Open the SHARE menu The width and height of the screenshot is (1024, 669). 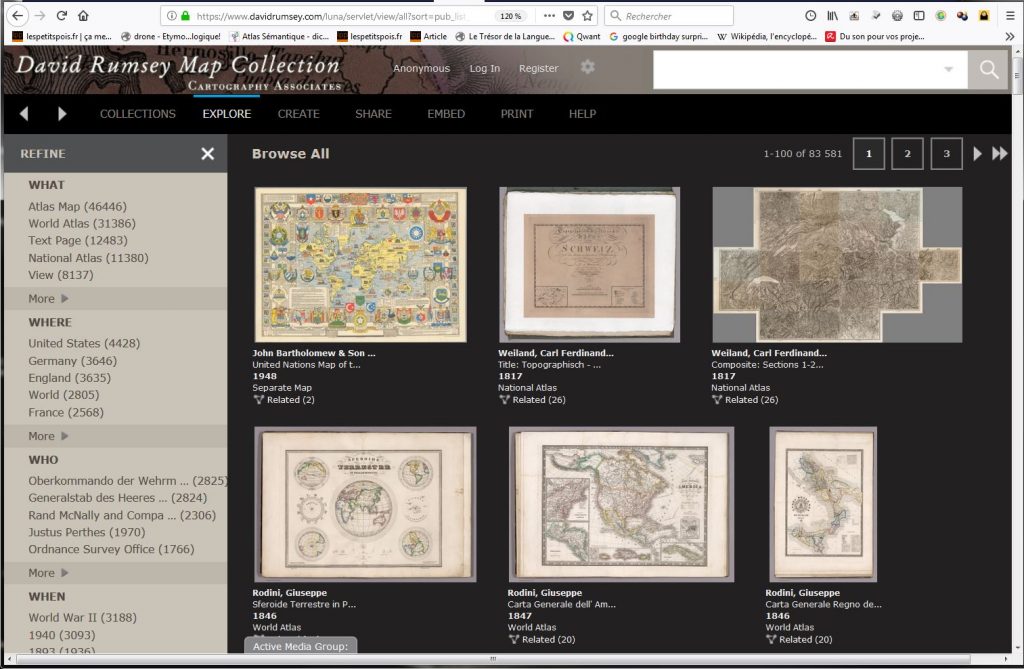click(373, 114)
